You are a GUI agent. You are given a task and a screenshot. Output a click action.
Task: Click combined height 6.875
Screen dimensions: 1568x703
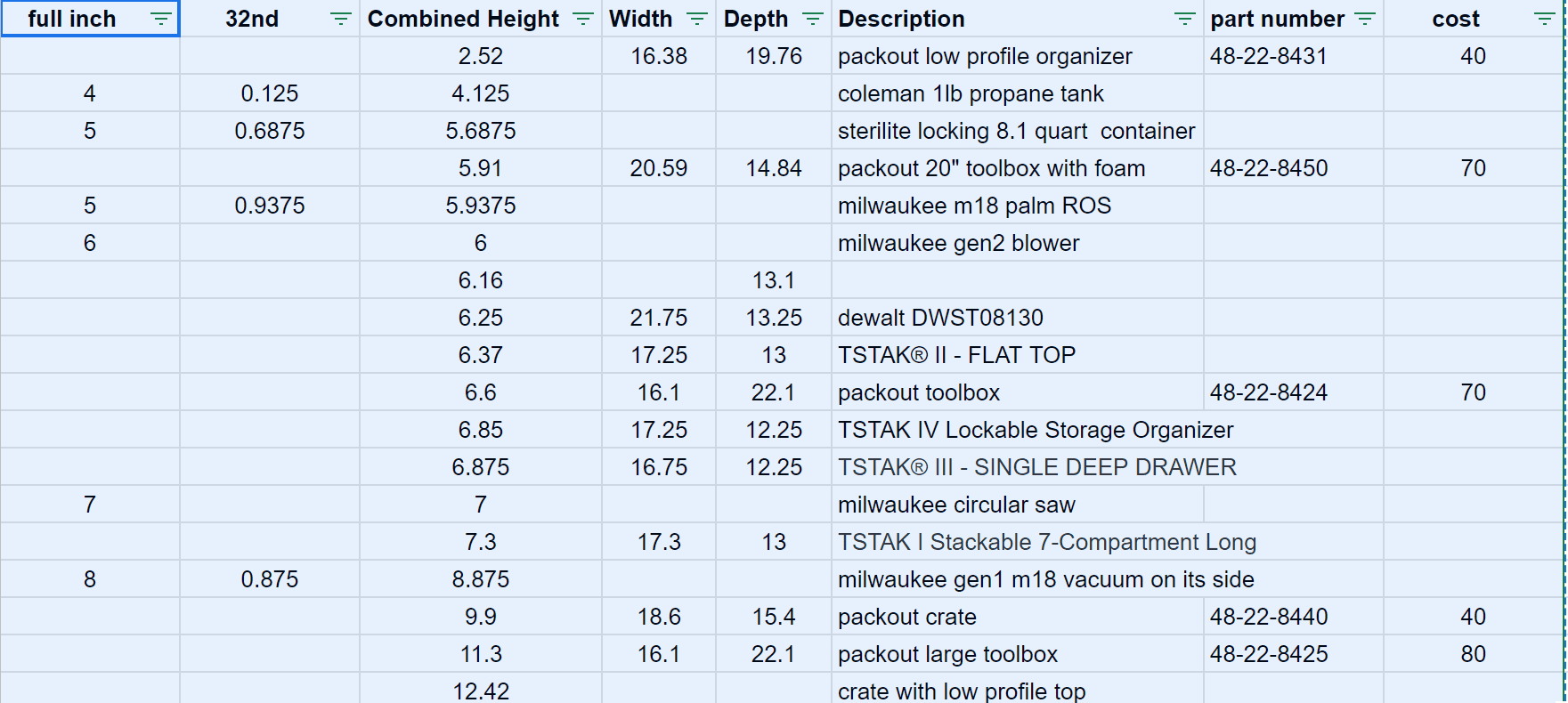click(481, 467)
